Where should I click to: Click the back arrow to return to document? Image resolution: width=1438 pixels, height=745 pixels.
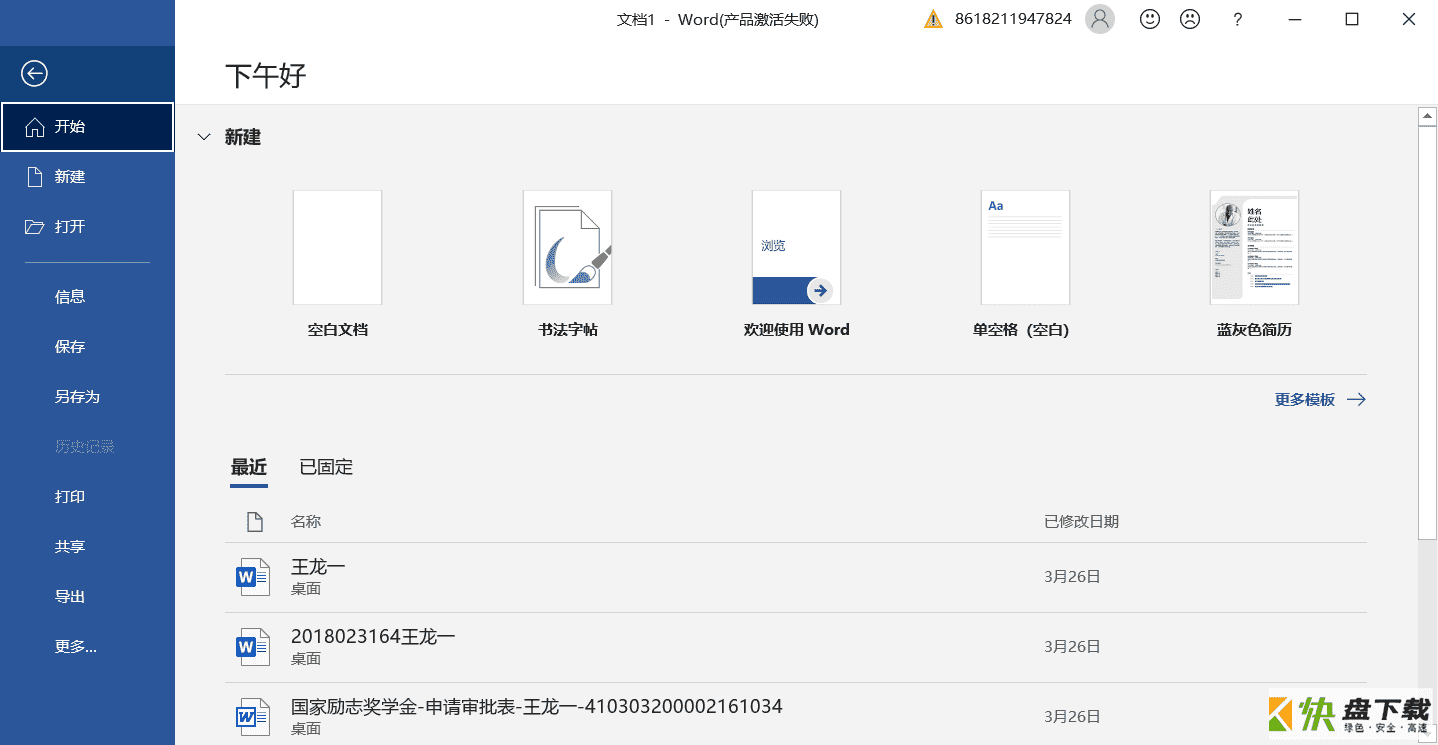coord(35,73)
